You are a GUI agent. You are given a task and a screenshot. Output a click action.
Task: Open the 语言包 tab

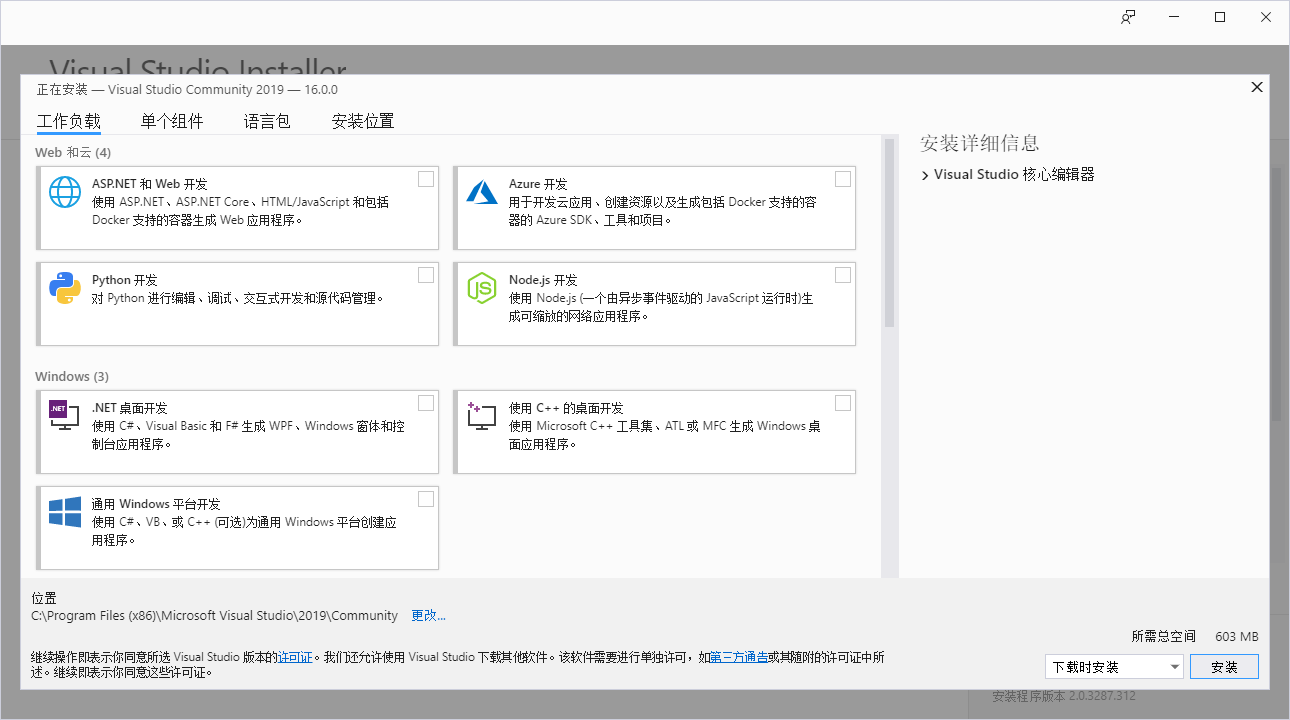tap(267, 122)
